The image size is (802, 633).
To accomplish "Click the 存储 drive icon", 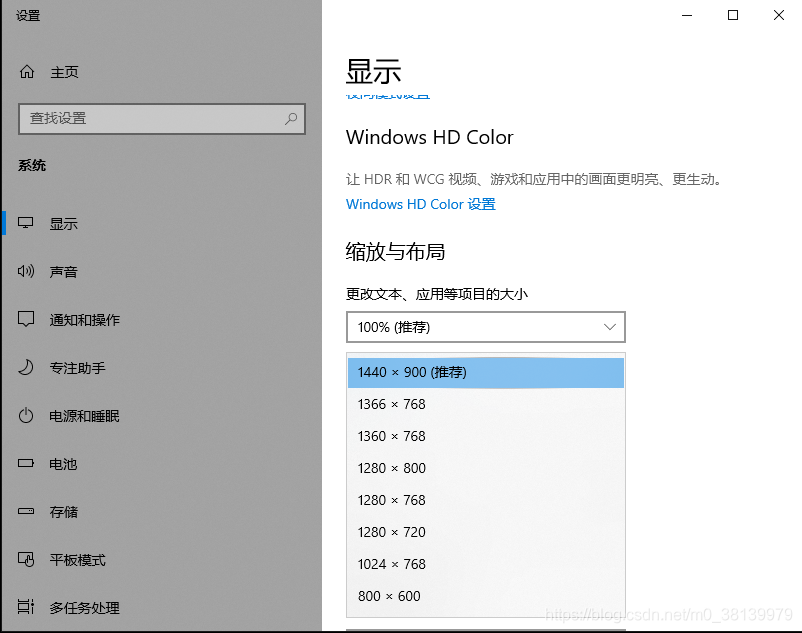I will pyautogui.click(x=26, y=511).
